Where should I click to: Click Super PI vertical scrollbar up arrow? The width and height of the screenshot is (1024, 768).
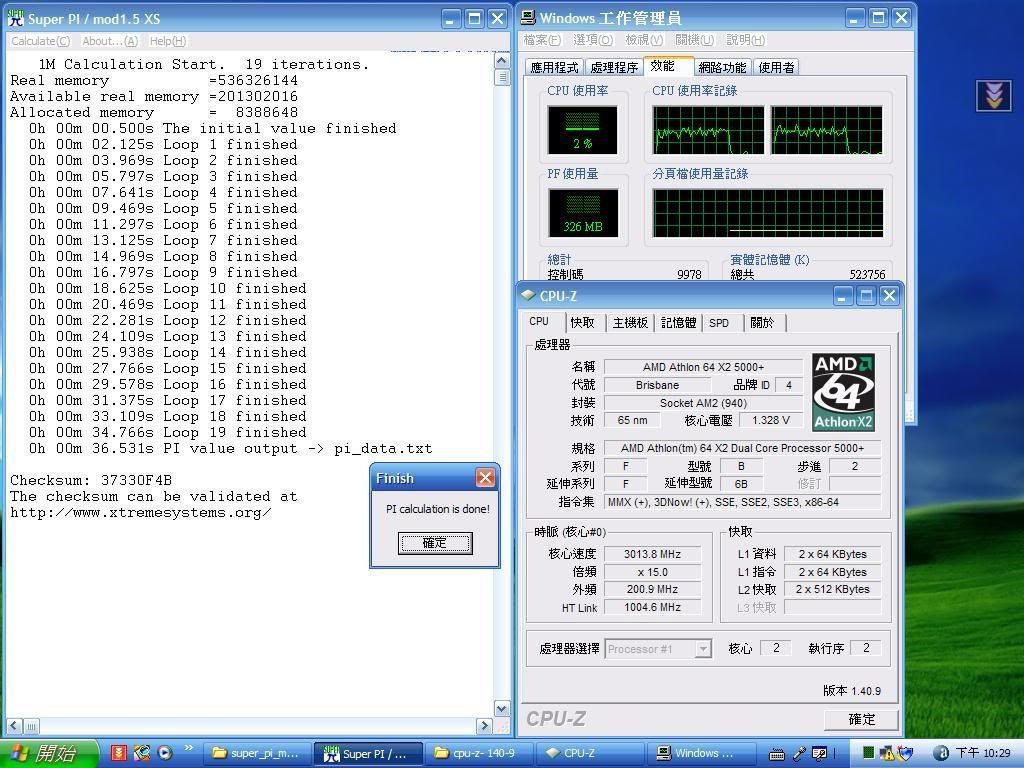click(x=502, y=61)
